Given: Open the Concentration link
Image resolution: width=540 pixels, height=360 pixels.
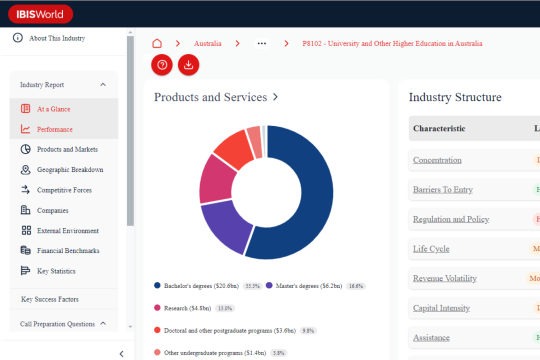Looking at the screenshot, I should [437, 160].
